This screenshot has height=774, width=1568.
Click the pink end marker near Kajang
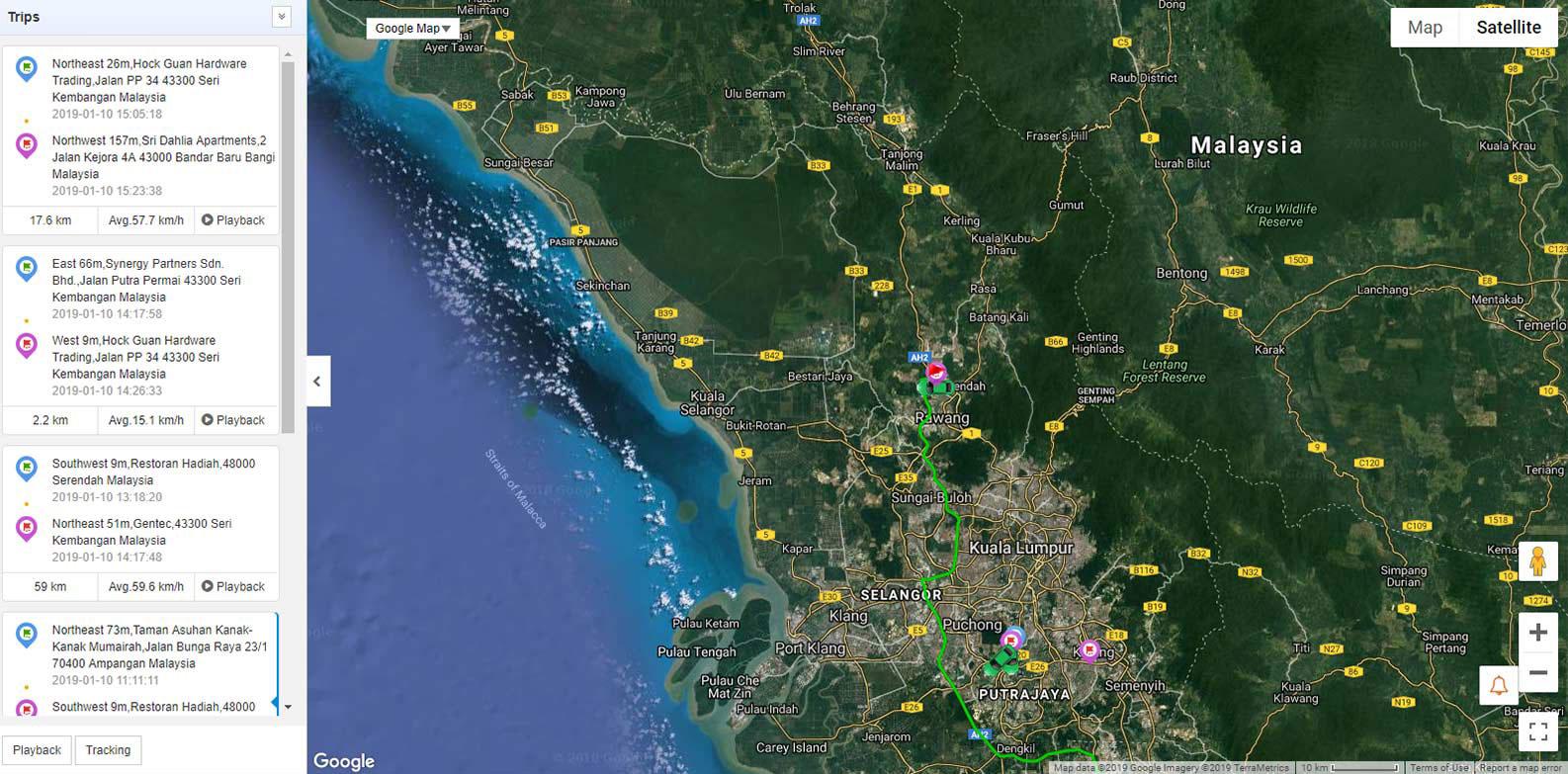click(1089, 650)
